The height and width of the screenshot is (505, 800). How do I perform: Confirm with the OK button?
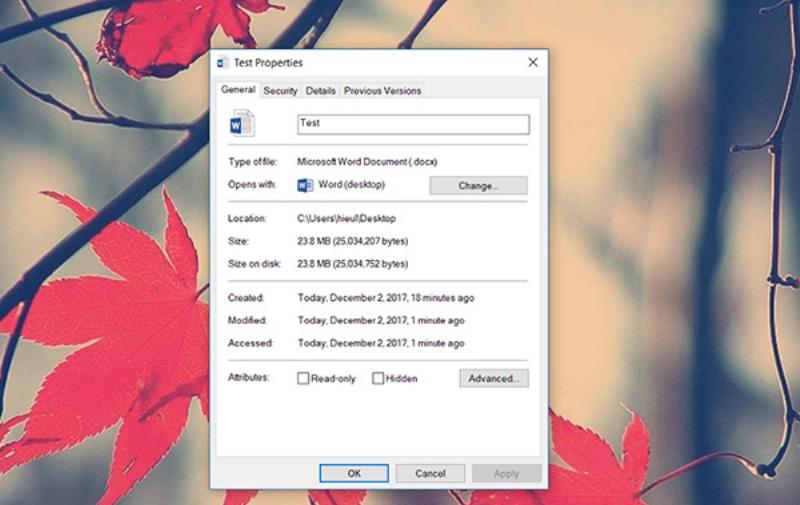click(354, 473)
